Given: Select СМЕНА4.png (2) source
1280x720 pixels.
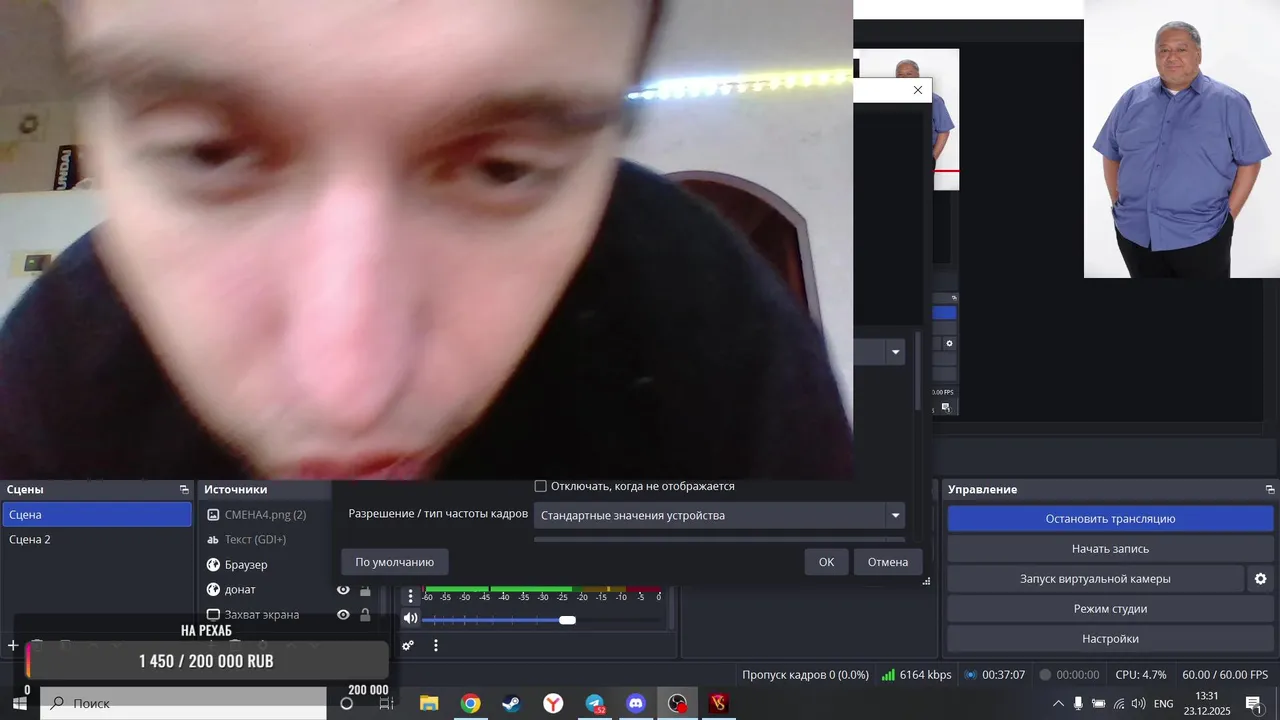Looking at the screenshot, I should [266, 515].
